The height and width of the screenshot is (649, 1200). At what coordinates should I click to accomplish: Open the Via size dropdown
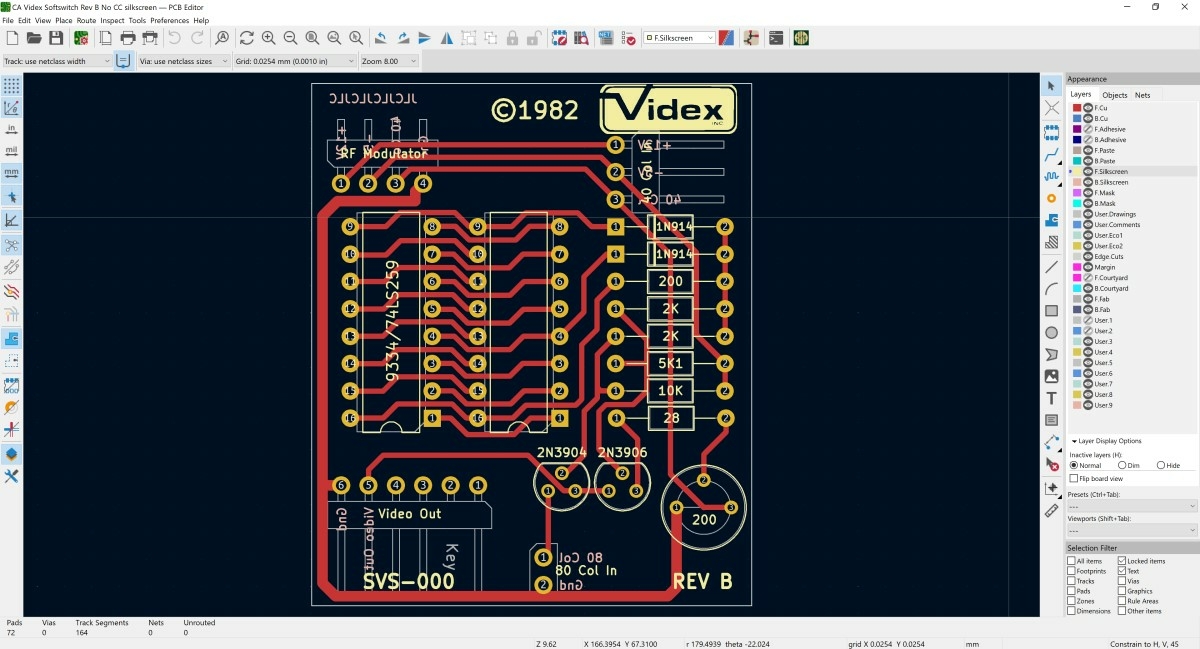pyautogui.click(x=183, y=61)
